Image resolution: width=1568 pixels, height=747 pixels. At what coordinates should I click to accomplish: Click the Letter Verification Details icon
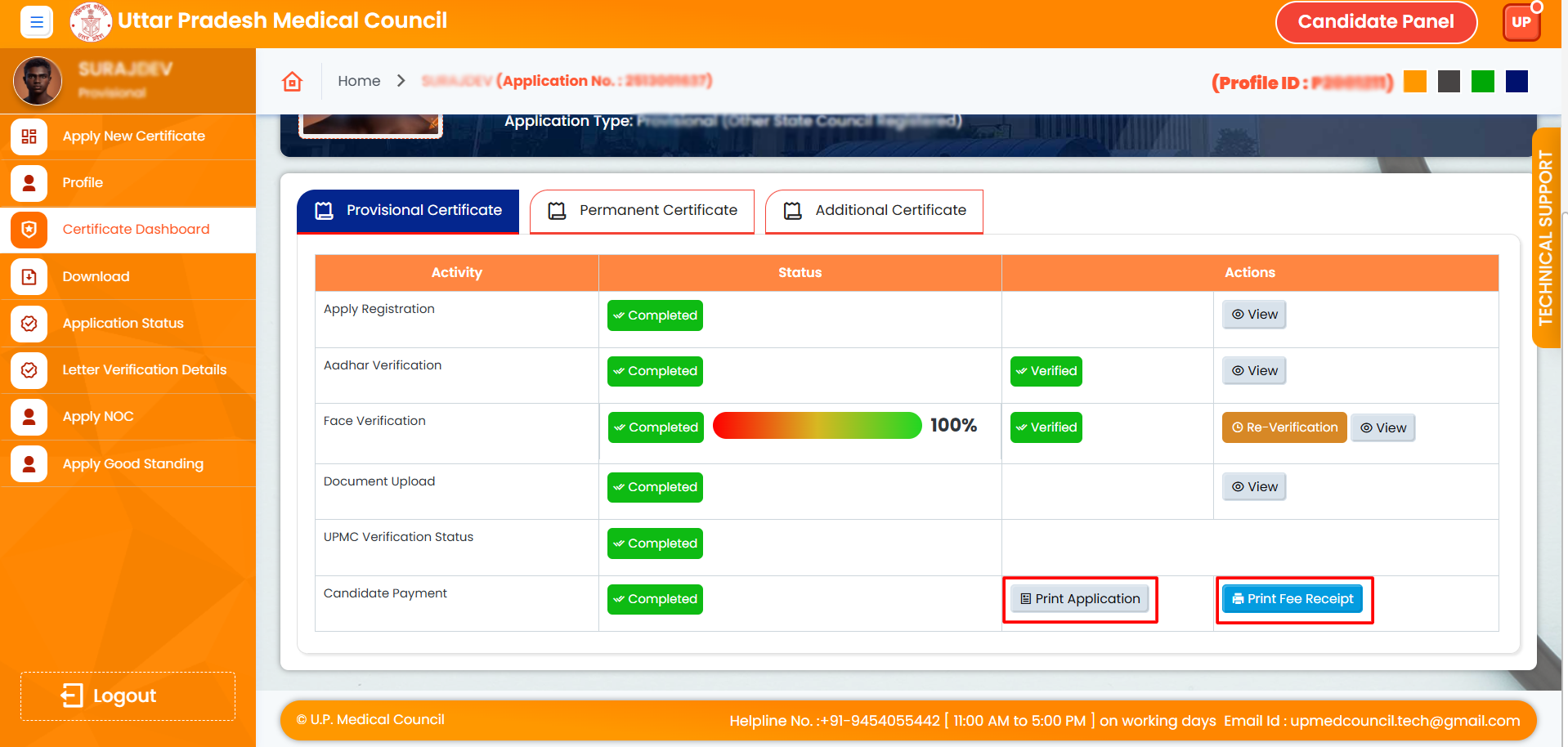tap(29, 370)
